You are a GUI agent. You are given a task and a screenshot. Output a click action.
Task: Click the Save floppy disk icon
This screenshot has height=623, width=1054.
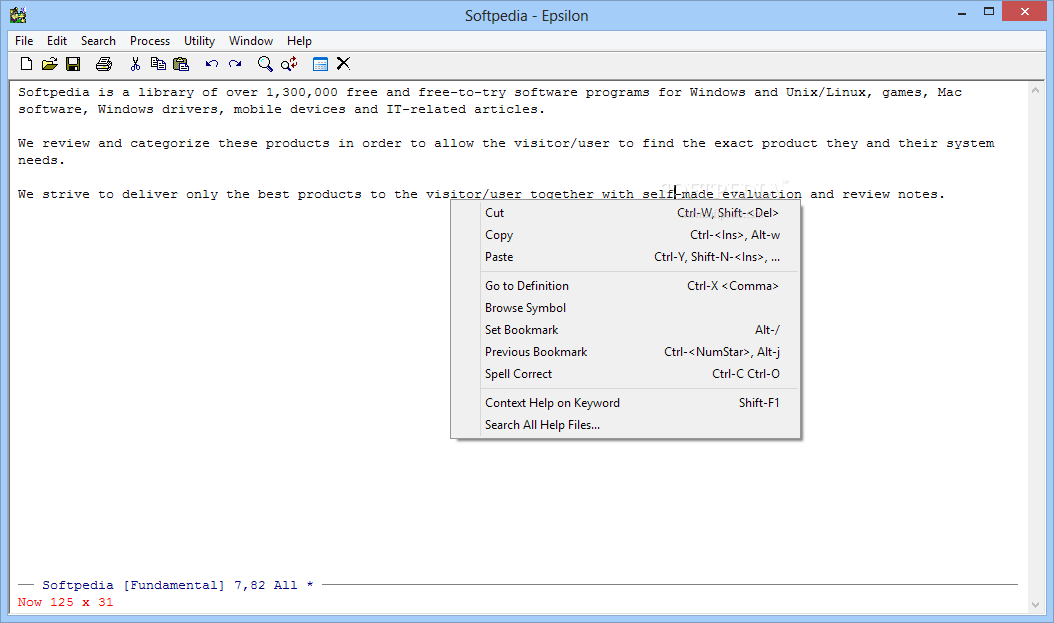73,64
